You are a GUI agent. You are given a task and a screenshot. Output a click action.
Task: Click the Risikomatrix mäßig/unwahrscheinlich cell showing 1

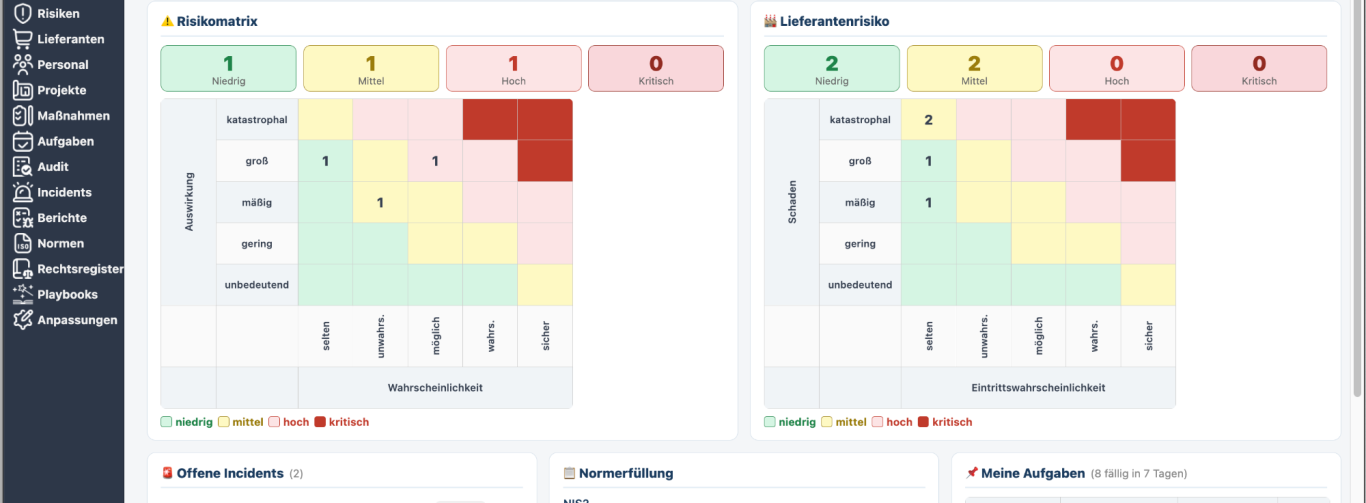(x=380, y=202)
